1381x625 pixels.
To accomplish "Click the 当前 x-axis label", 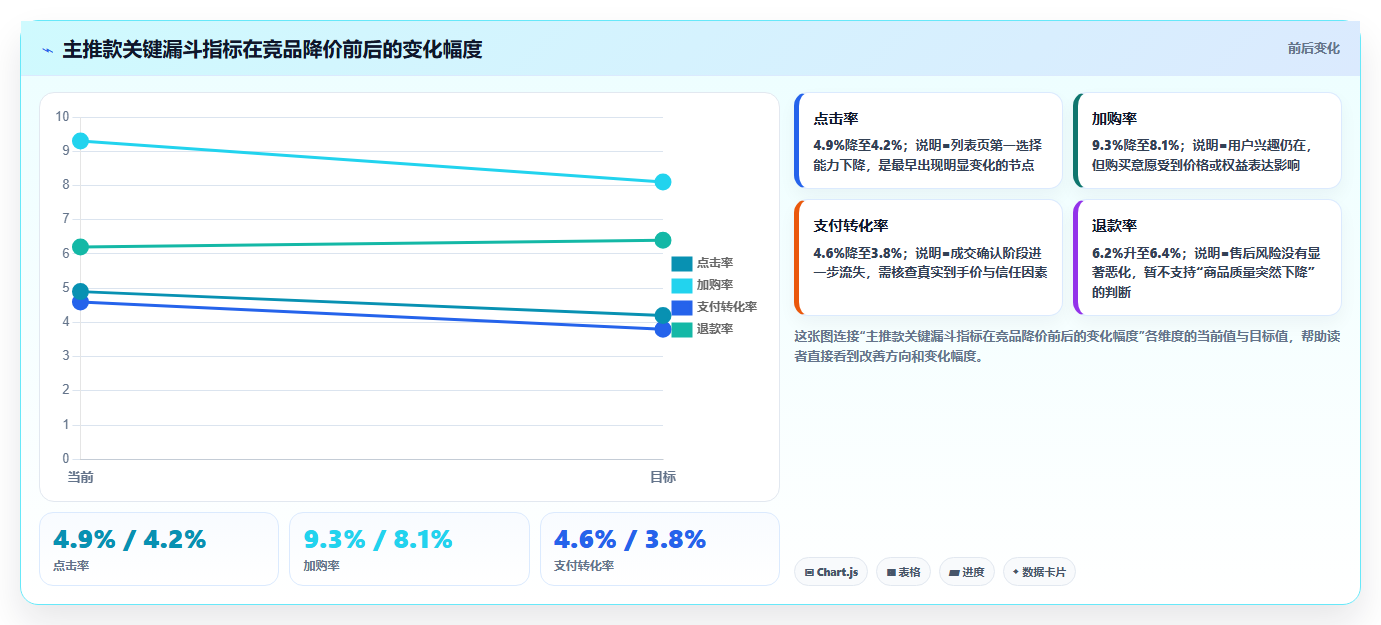I will click(x=80, y=477).
